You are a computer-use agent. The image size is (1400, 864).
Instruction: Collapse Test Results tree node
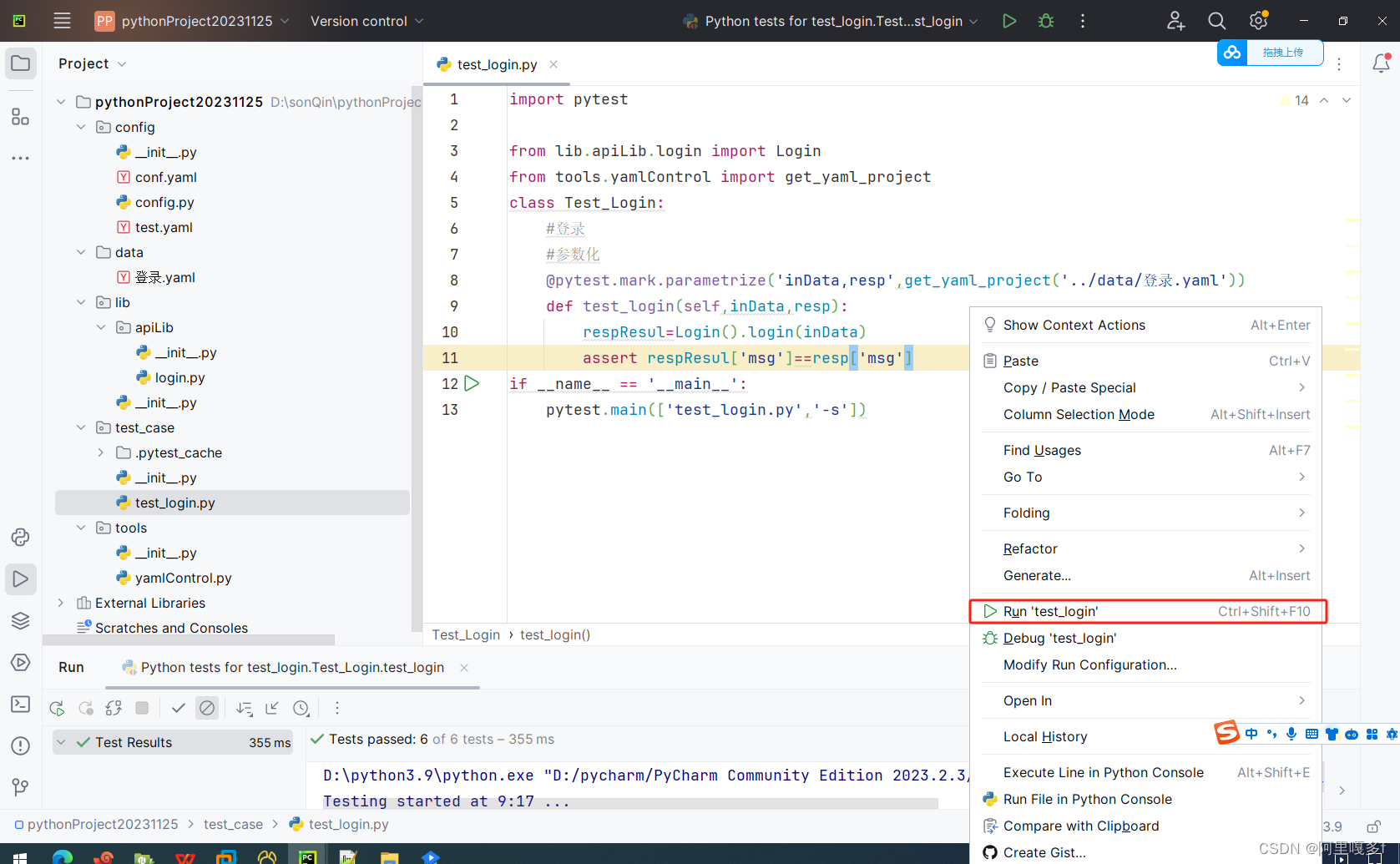[x=61, y=742]
